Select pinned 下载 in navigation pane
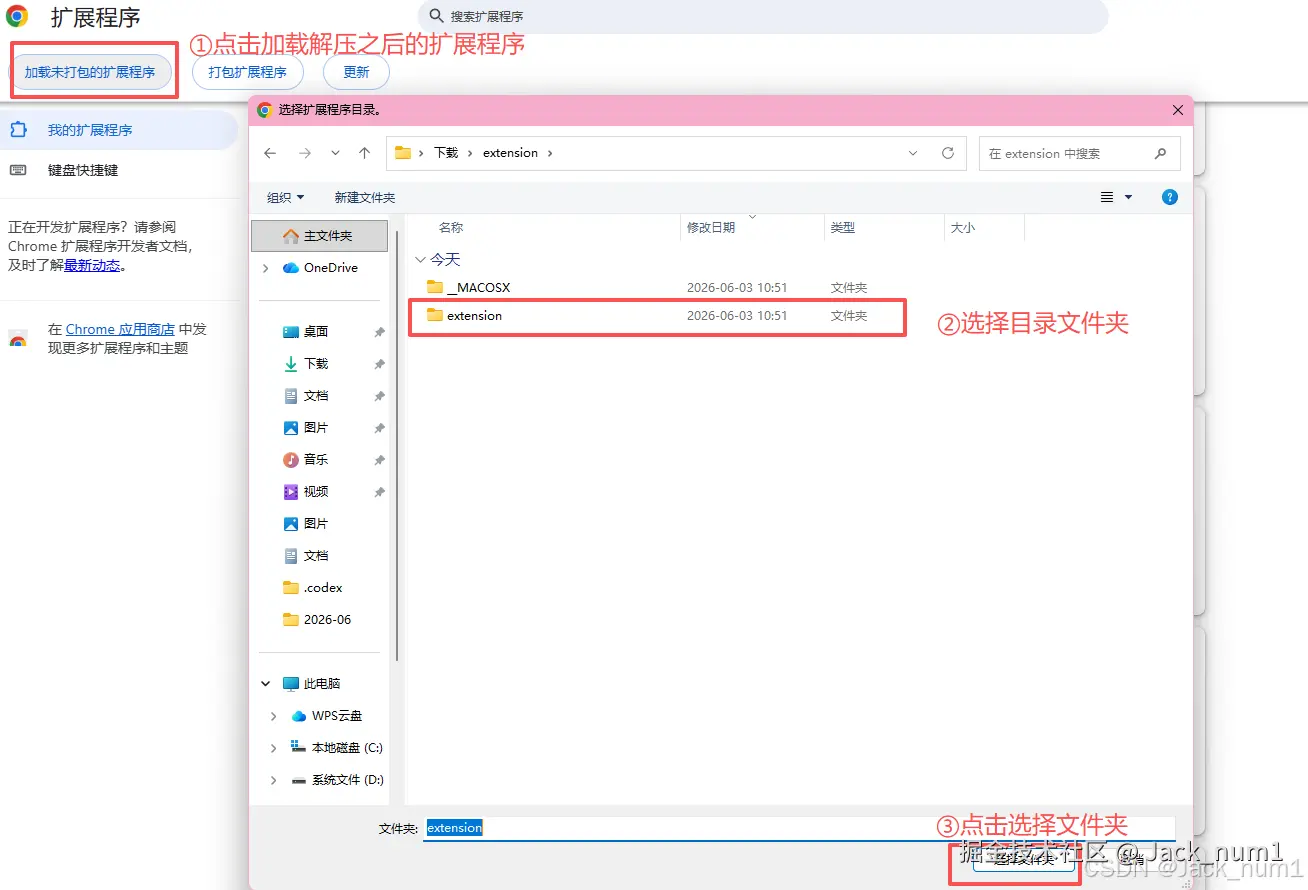The width and height of the screenshot is (1308, 890). pyautogui.click(x=306, y=364)
